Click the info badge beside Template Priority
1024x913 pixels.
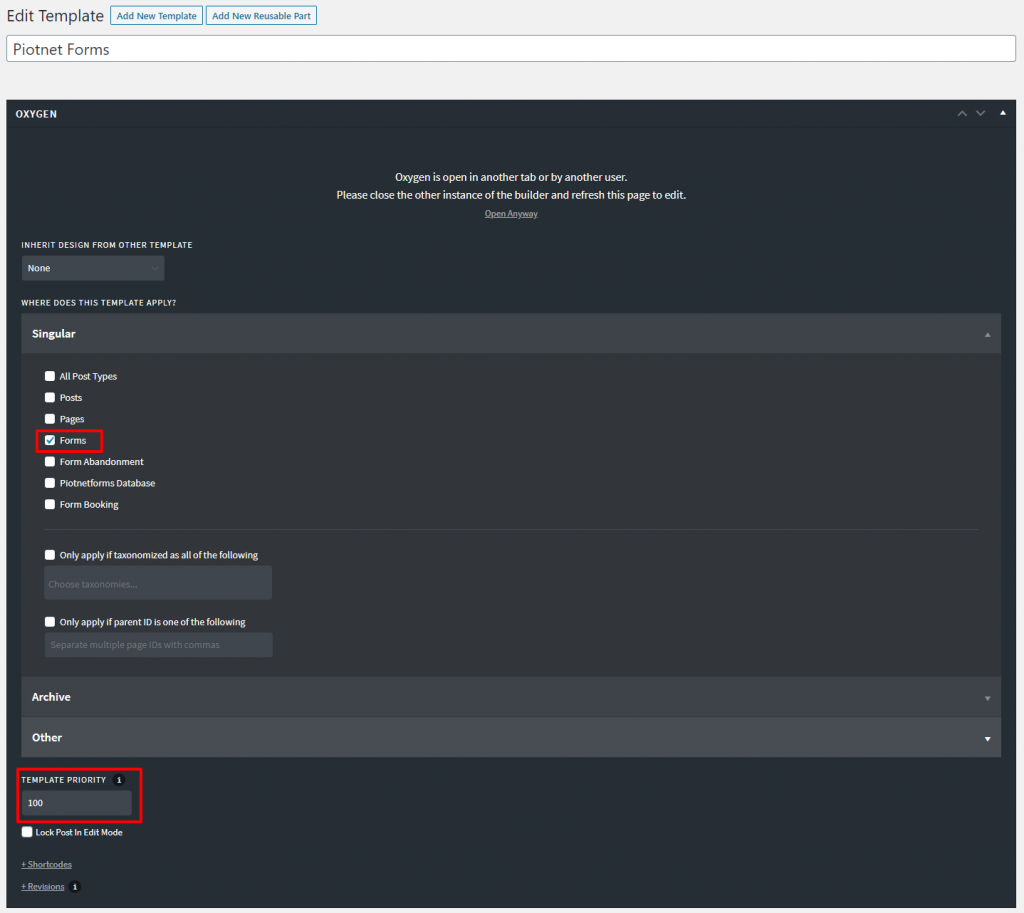pyautogui.click(x=119, y=780)
